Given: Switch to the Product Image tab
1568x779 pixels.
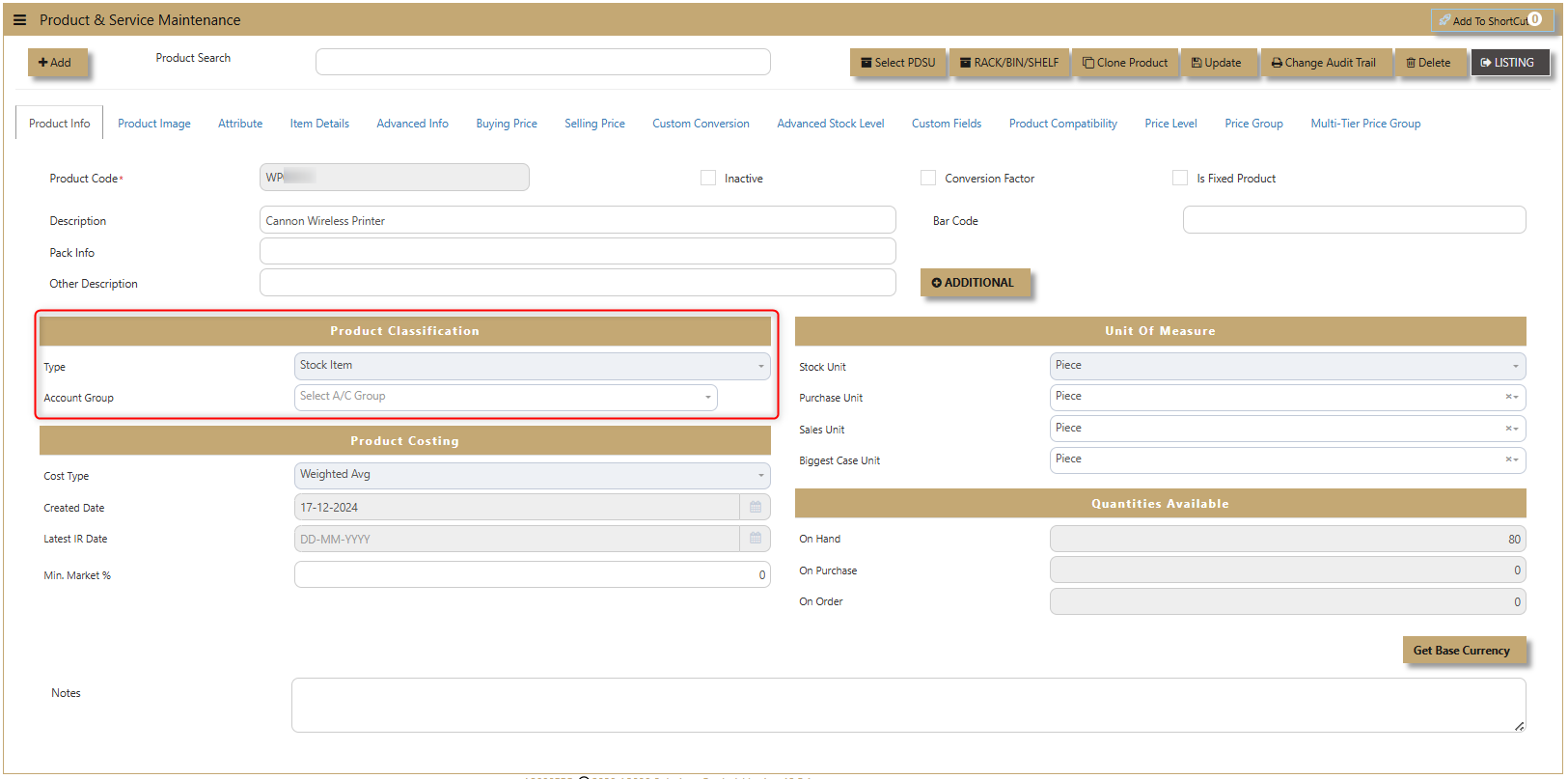Looking at the screenshot, I should tap(154, 124).
